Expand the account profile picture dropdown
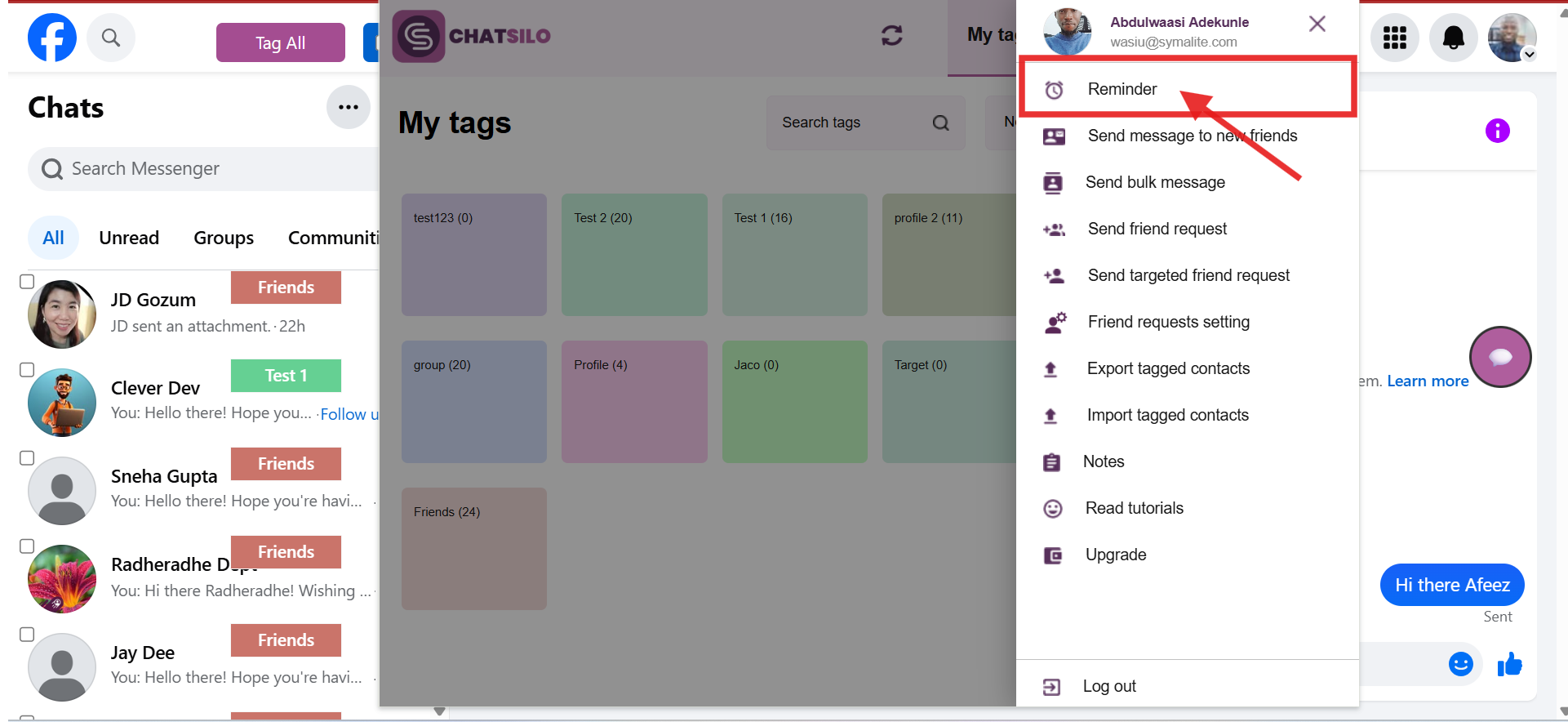This screenshot has width=1568, height=722. pyautogui.click(x=1512, y=38)
